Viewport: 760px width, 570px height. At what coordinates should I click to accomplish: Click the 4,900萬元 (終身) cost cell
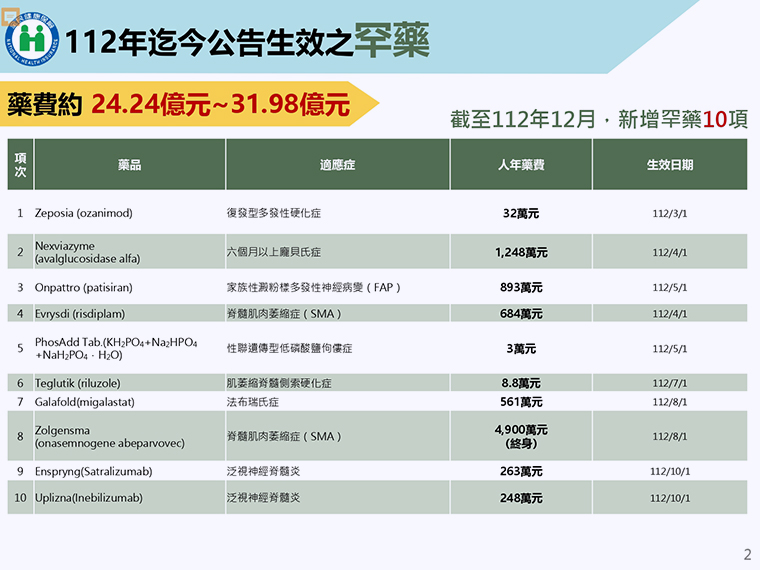coord(521,436)
